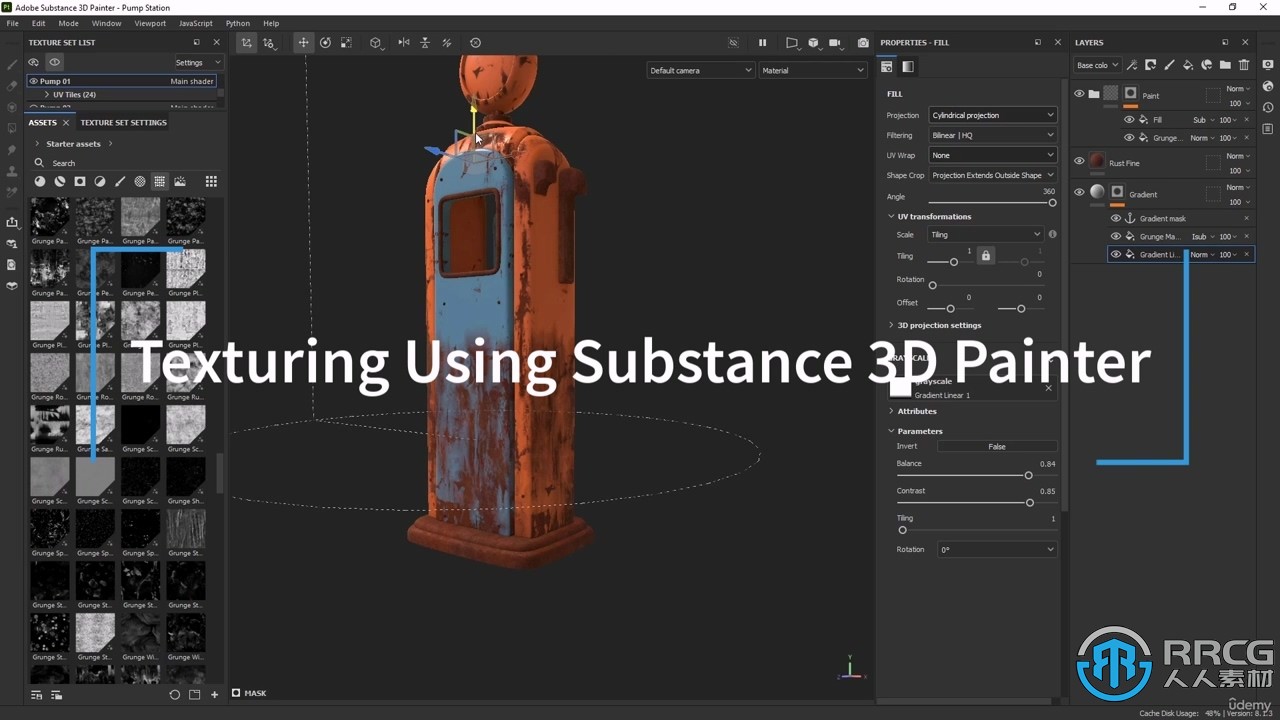This screenshot has height=720, width=1280.
Task: Open the Viewport menu
Action: (150, 23)
